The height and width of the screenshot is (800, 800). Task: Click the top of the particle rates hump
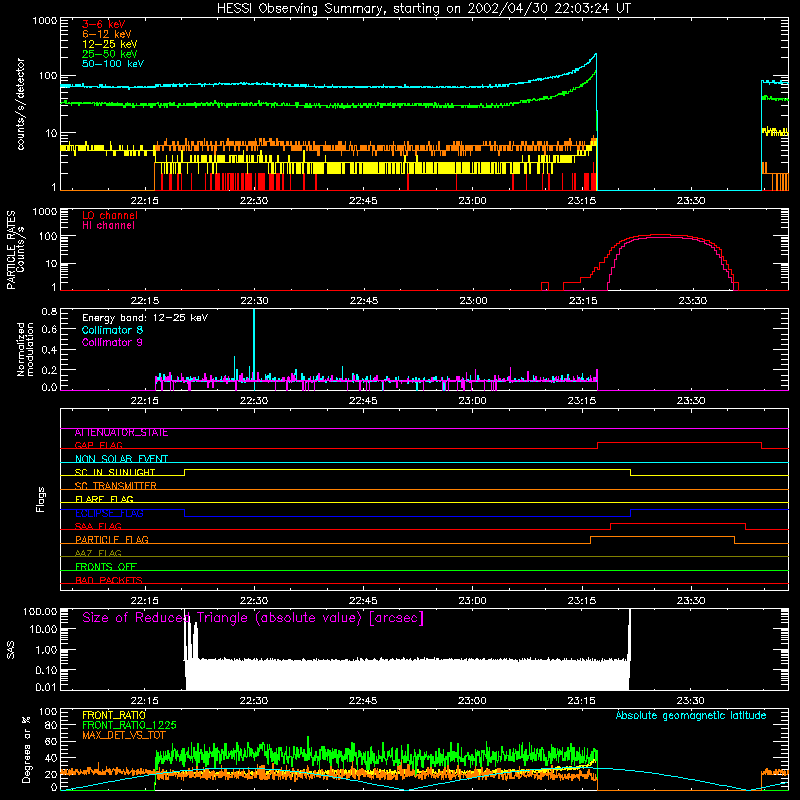[x=659, y=235]
